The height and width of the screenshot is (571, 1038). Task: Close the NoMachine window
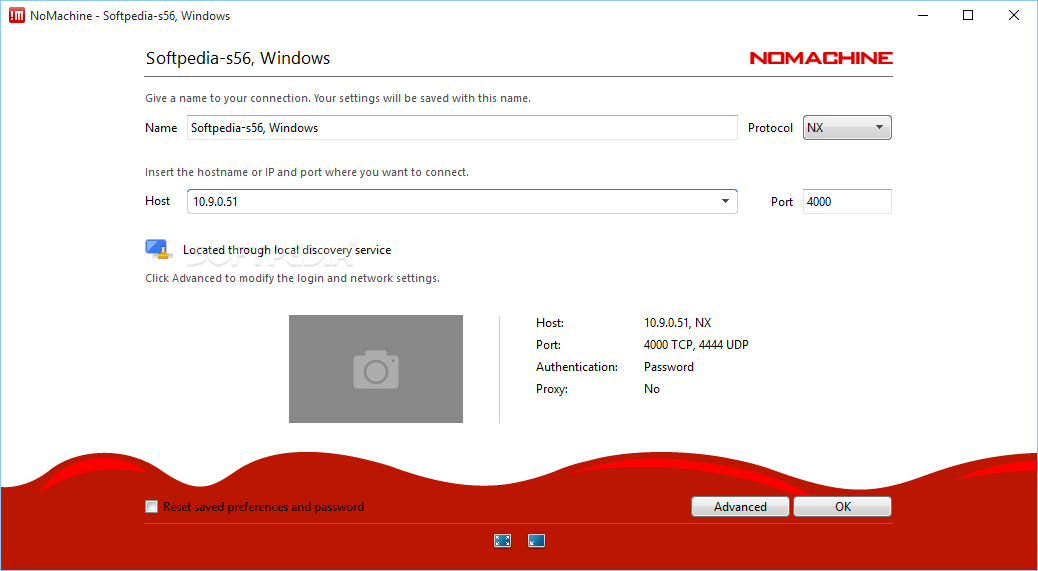pos(1014,15)
